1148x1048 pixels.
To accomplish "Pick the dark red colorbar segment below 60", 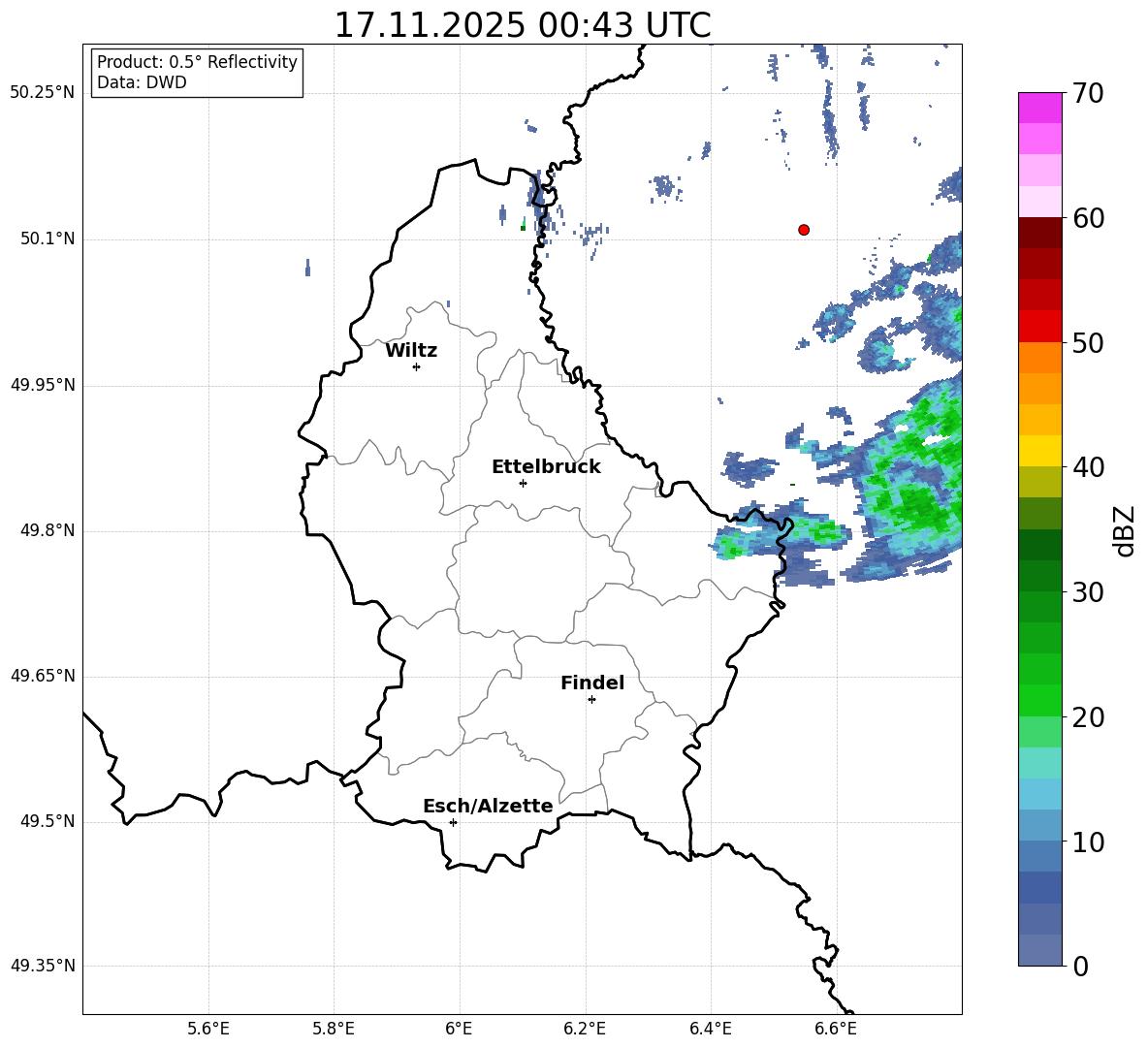I will coord(1039,234).
